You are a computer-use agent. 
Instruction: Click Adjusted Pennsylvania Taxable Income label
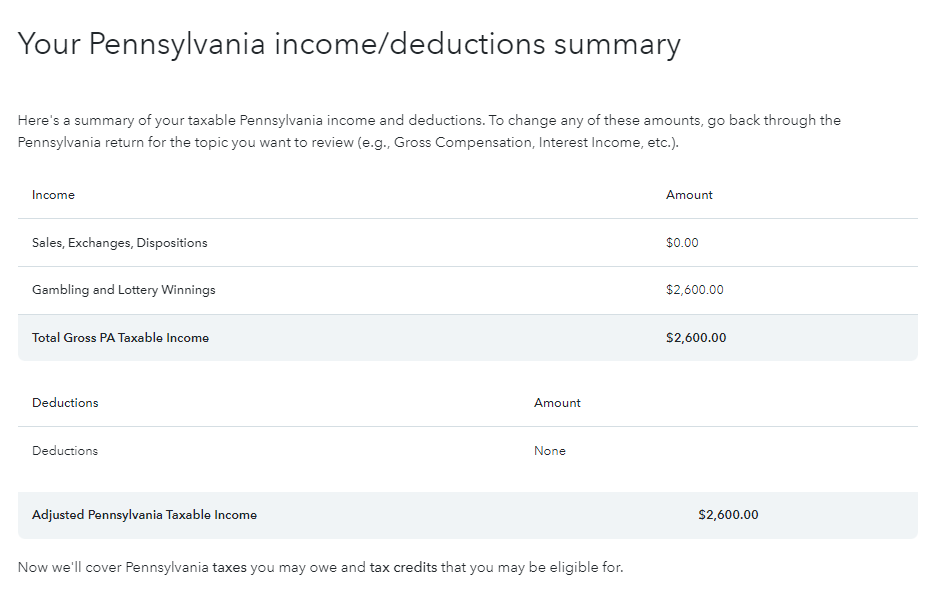pyautogui.click(x=144, y=514)
